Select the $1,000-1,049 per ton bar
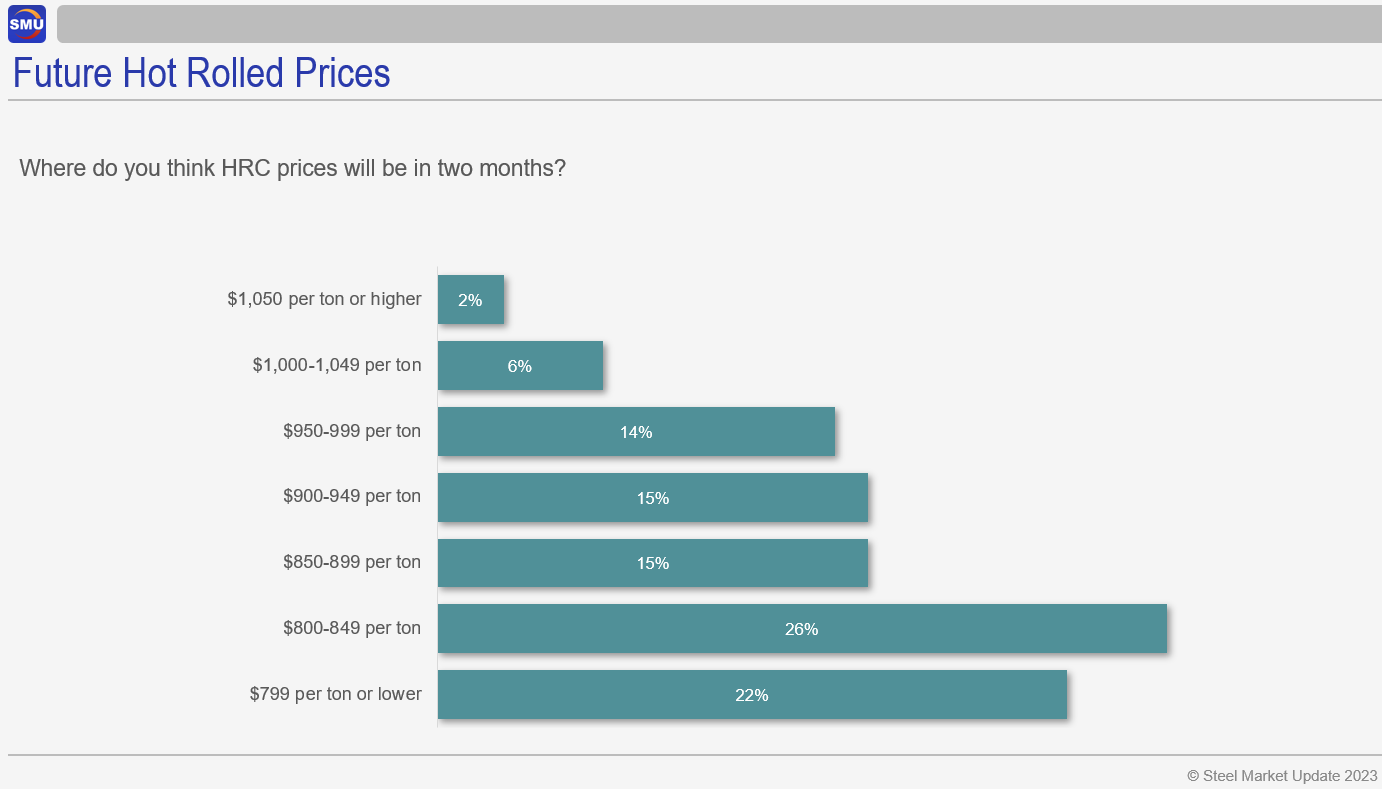The width and height of the screenshot is (1382, 789). [x=560, y=366]
